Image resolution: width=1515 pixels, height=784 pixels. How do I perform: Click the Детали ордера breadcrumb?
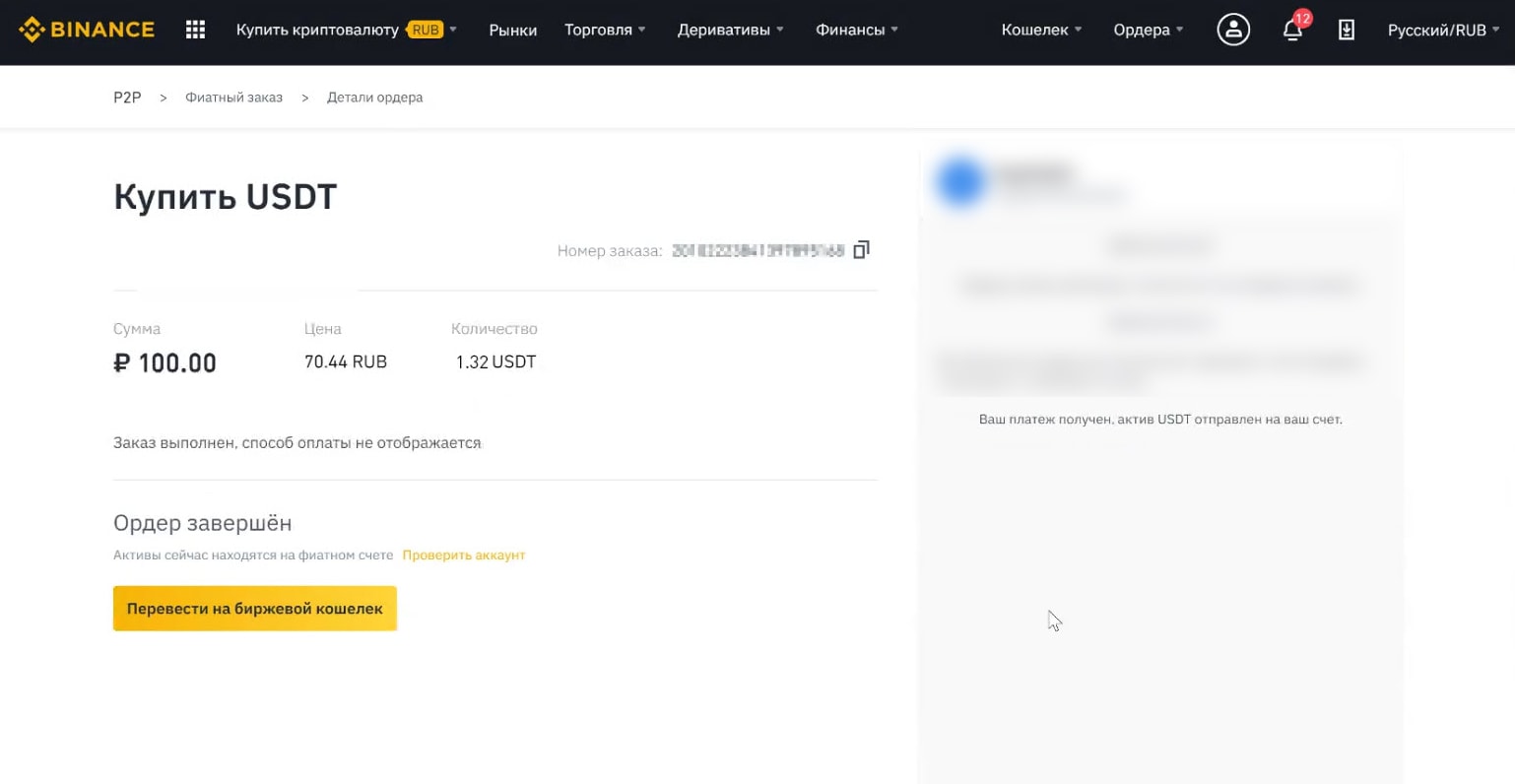click(375, 98)
